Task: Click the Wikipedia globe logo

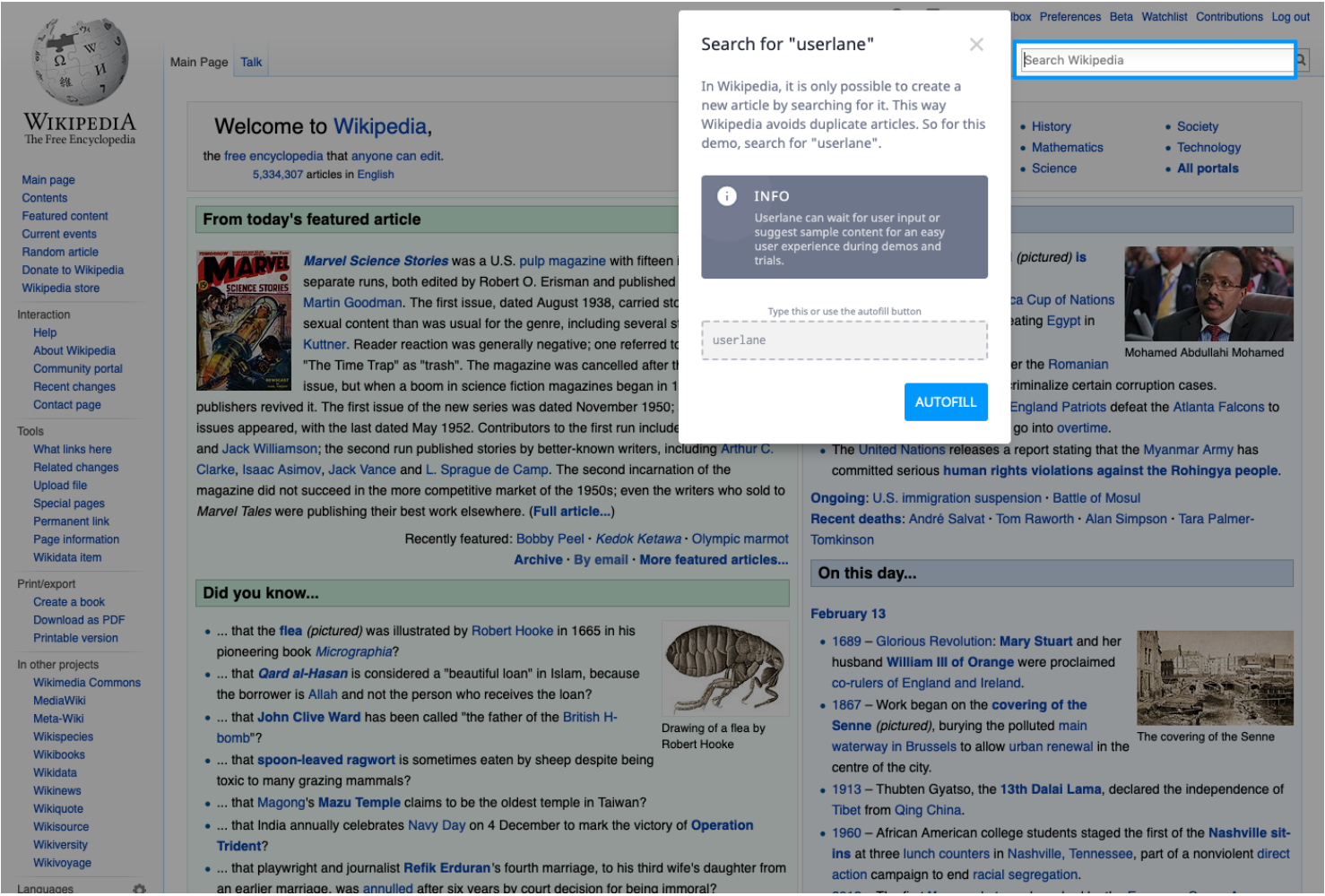Action: 80,63
